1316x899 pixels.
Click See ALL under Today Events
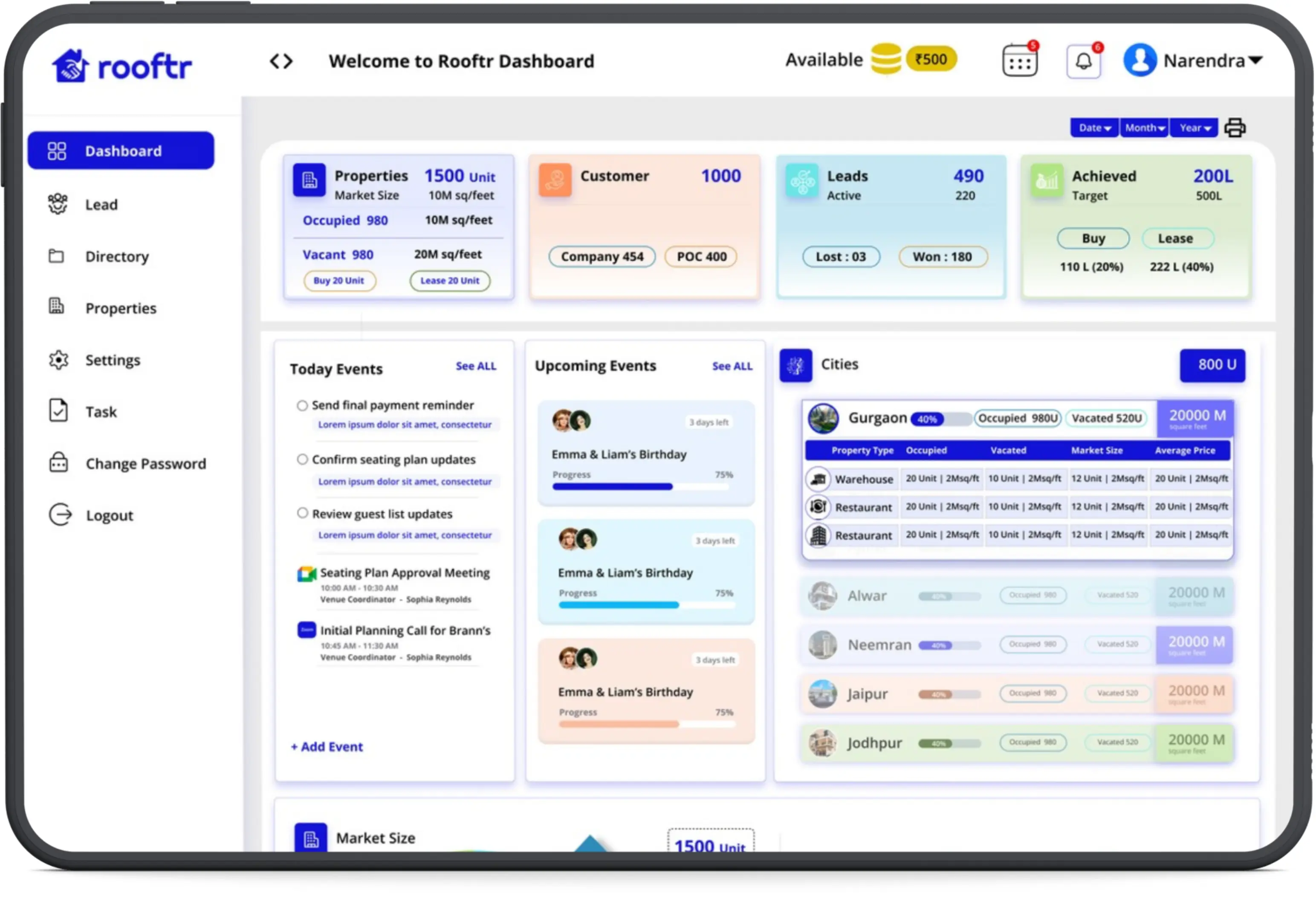tap(476, 366)
